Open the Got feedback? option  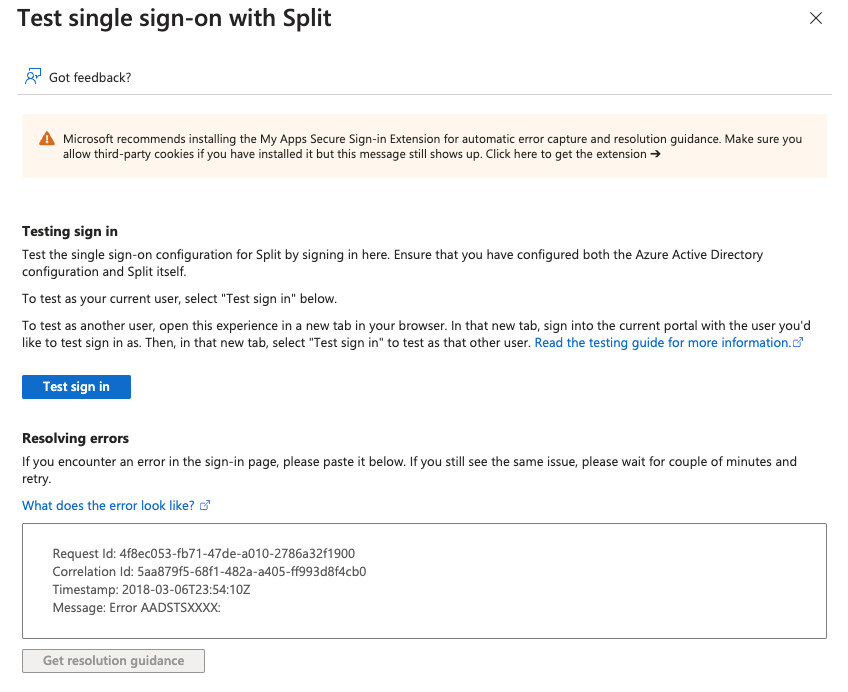coord(90,77)
